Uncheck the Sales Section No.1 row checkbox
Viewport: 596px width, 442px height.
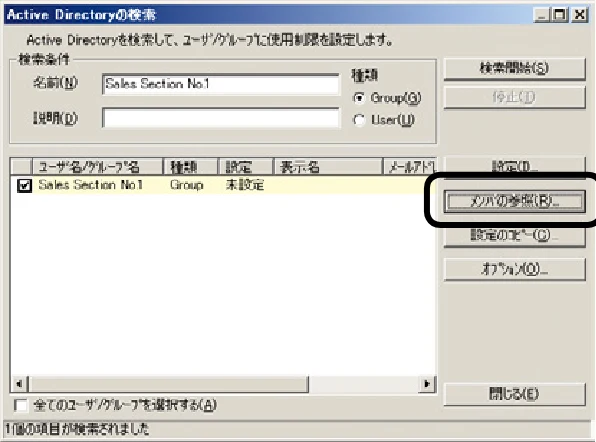coord(24,185)
